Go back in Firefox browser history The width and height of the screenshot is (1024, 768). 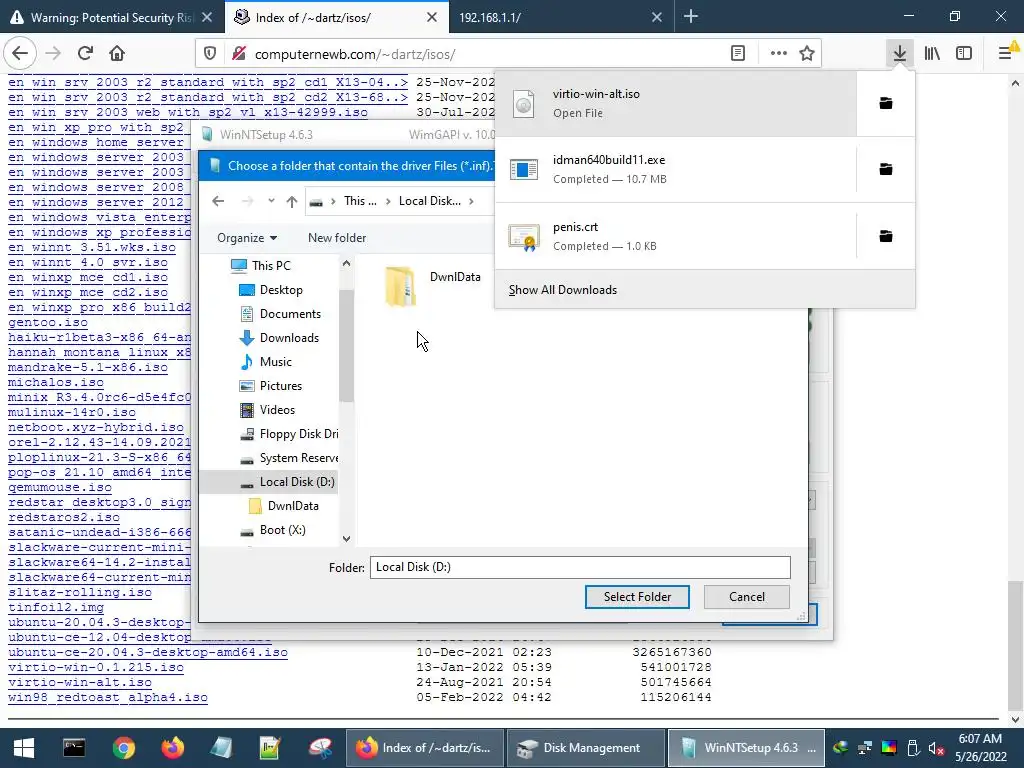(x=20, y=54)
